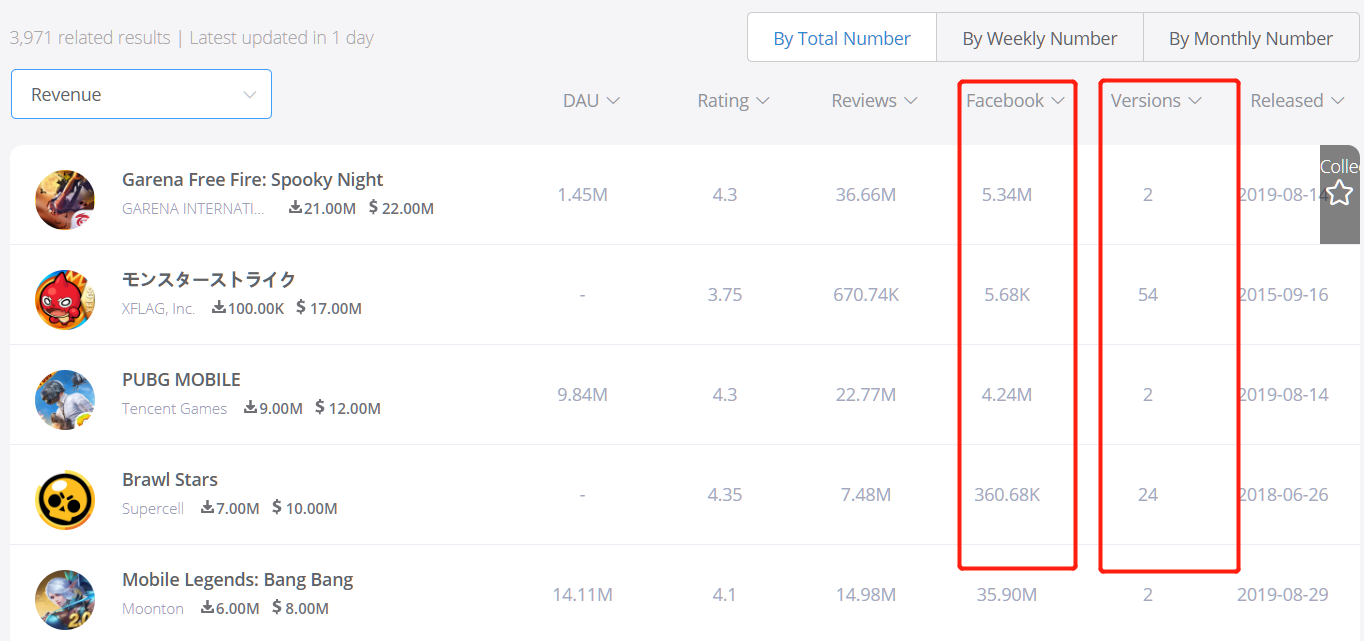Open Monster Strike app icon by XFLAG
Screen dimensions: 1364x641
(65, 299)
